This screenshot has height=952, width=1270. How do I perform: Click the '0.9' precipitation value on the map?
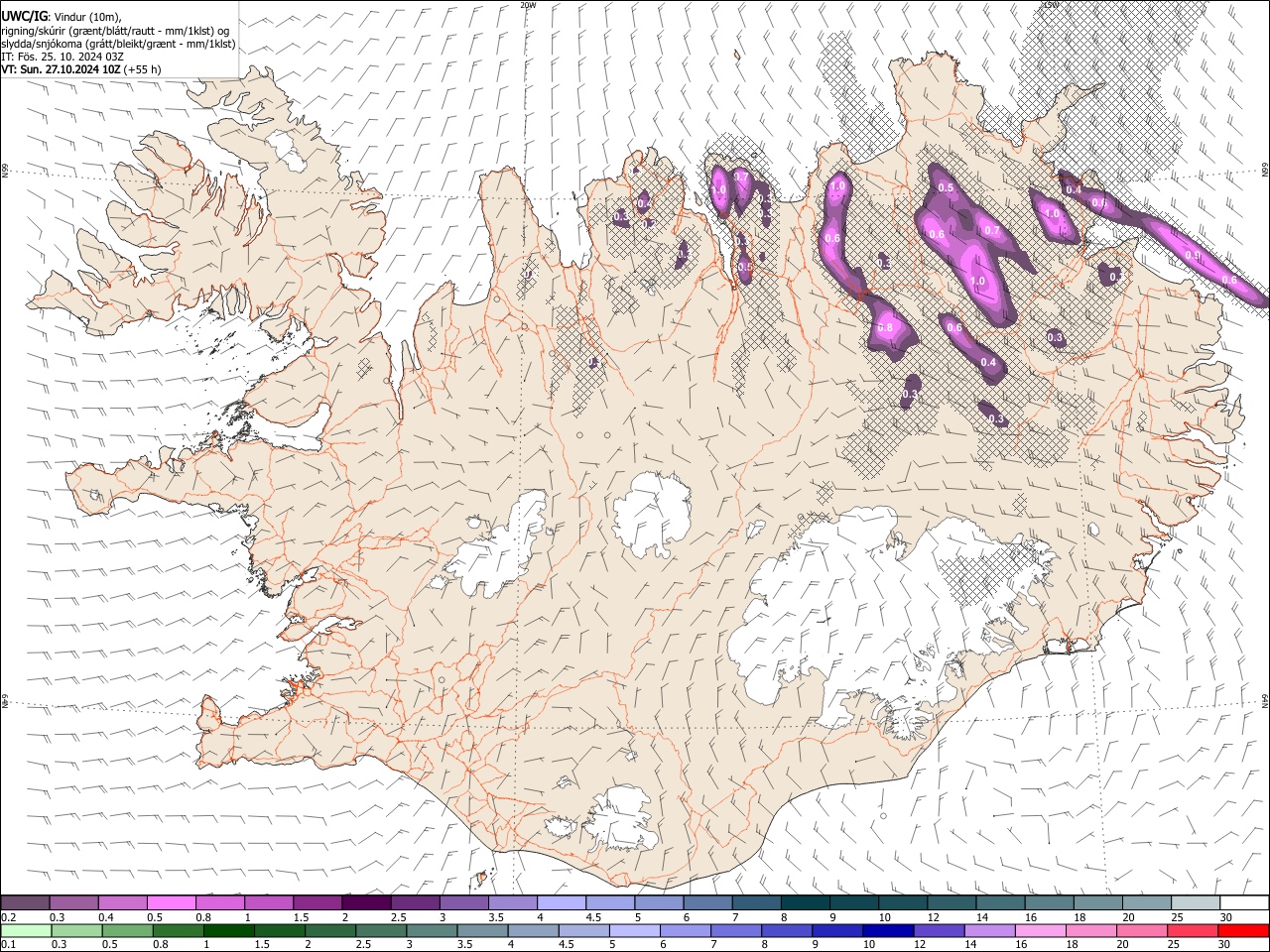(x=1193, y=255)
